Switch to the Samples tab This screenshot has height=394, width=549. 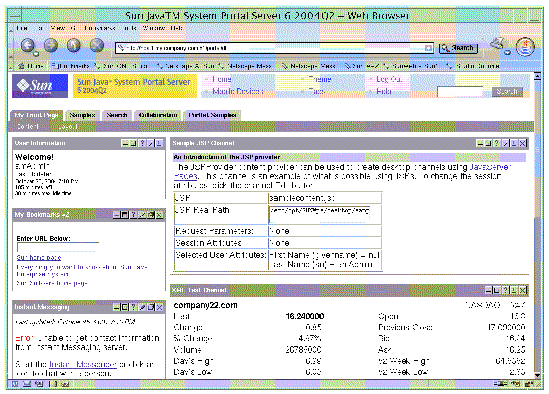click(82, 115)
